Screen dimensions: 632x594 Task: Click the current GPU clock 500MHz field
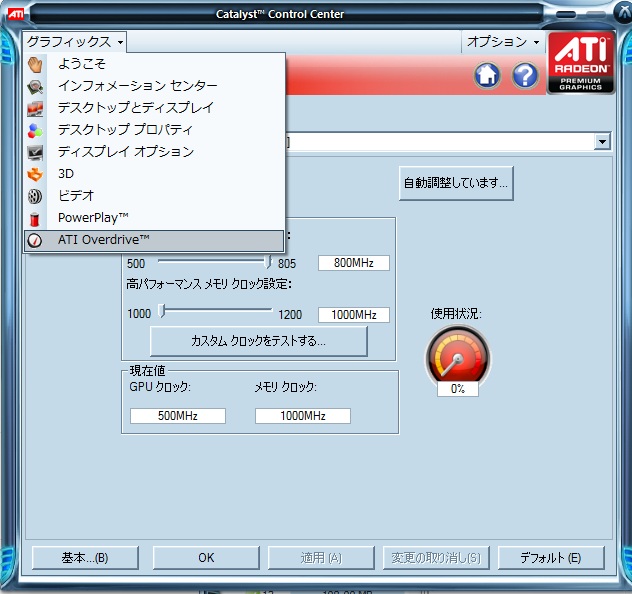[178, 415]
